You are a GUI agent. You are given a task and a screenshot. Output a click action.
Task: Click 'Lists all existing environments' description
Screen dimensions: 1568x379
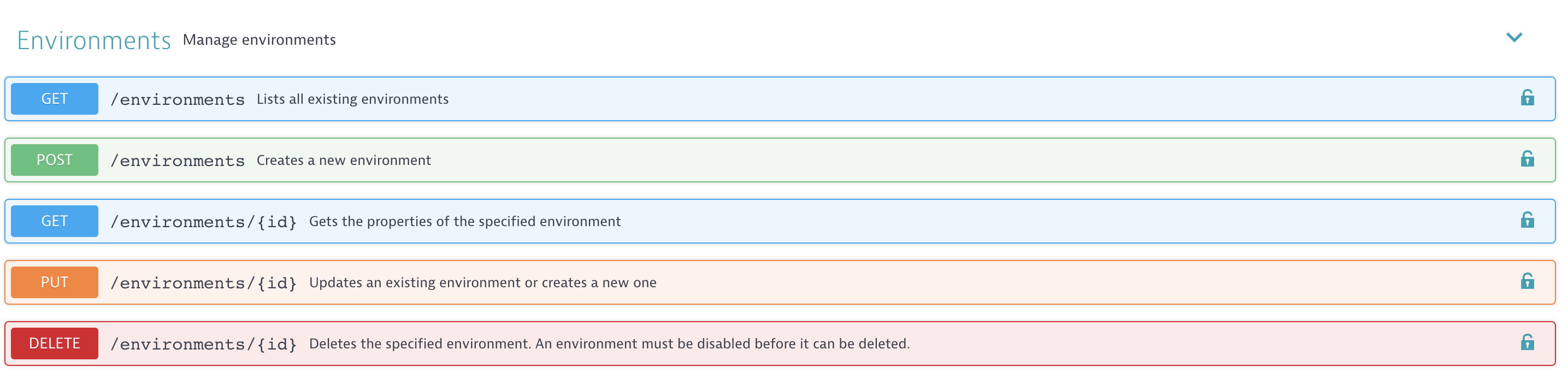coord(352,99)
